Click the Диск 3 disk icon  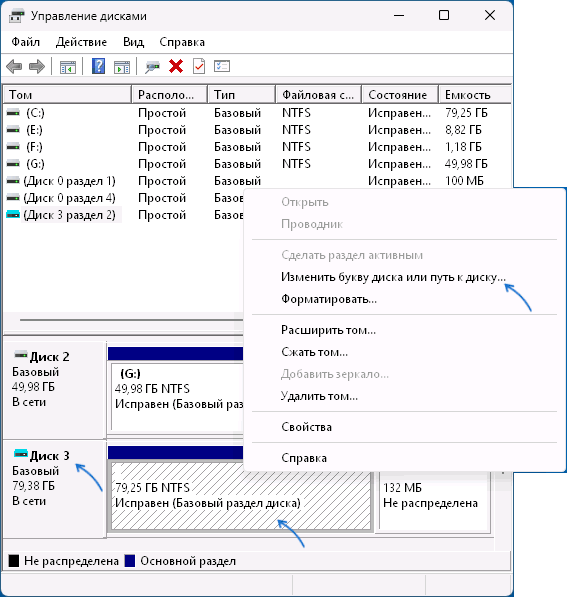[x=21, y=453]
